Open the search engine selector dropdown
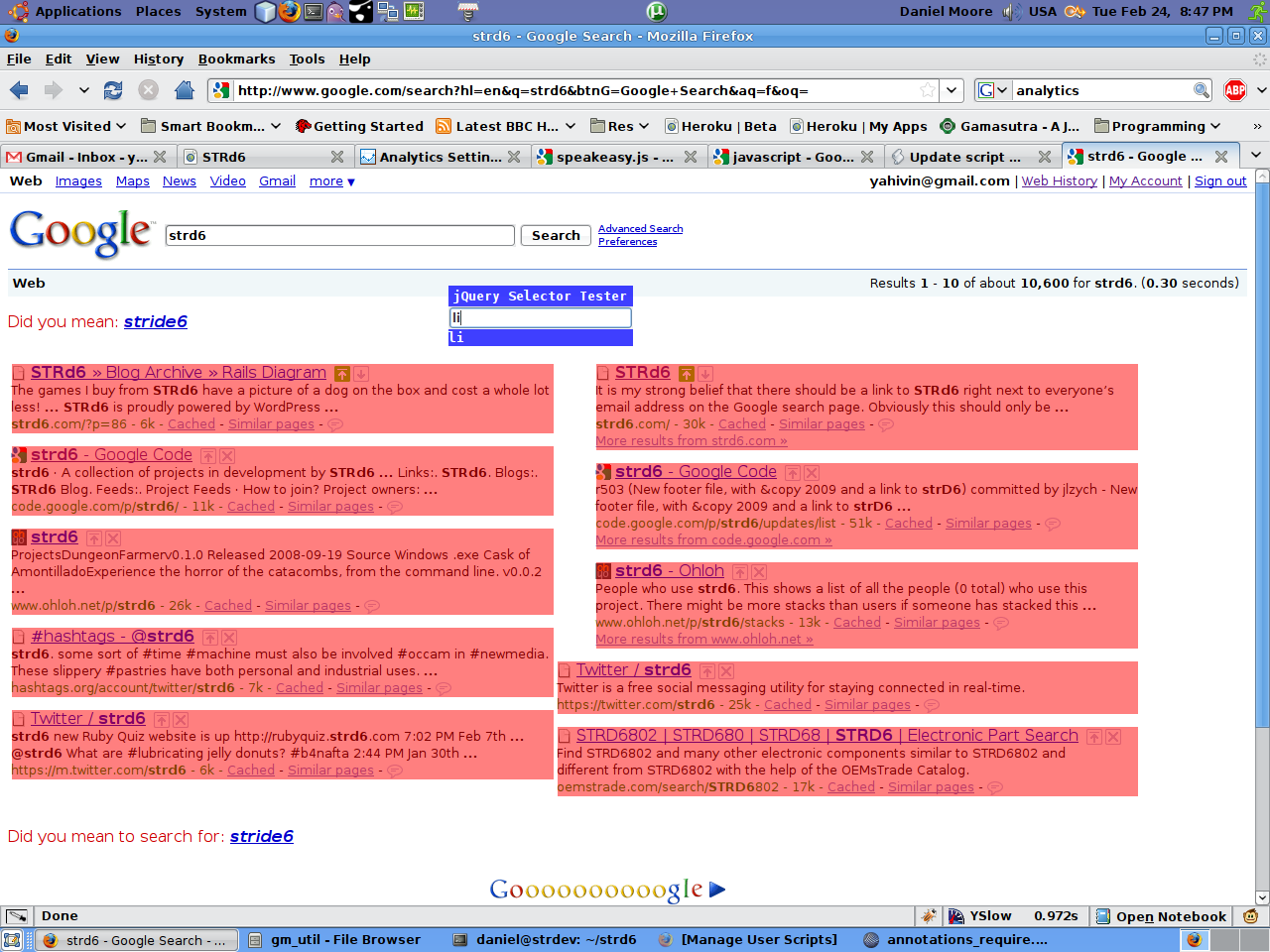Image resolution: width=1270 pixels, height=952 pixels. point(991,90)
